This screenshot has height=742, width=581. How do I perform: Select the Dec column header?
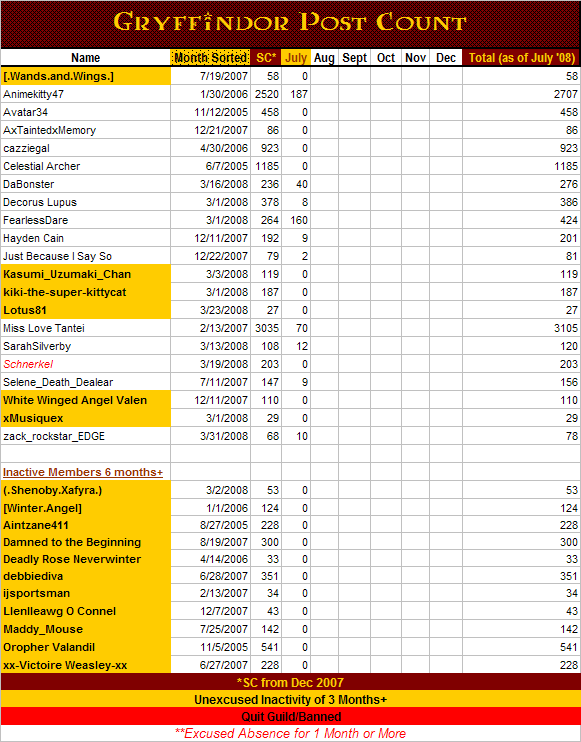[446, 58]
